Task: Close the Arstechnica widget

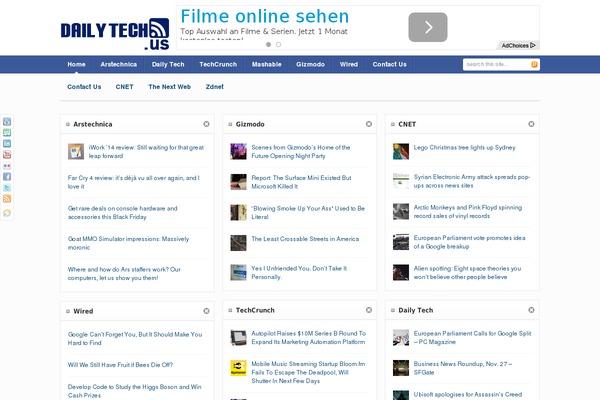Action: (206, 124)
